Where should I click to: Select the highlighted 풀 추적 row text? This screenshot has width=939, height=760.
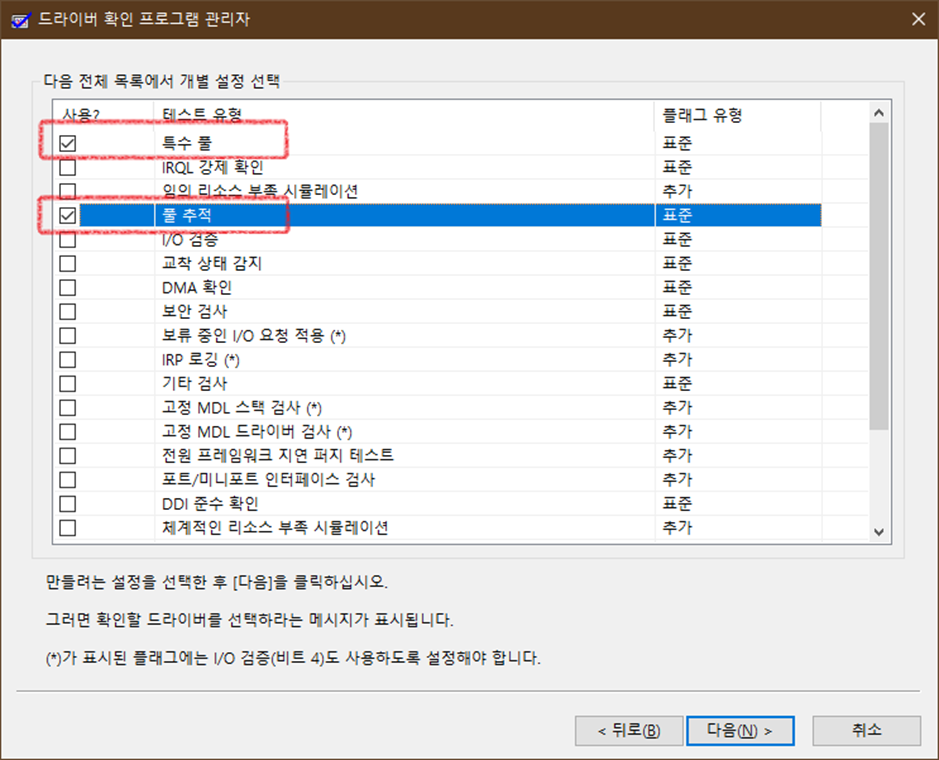point(187,215)
